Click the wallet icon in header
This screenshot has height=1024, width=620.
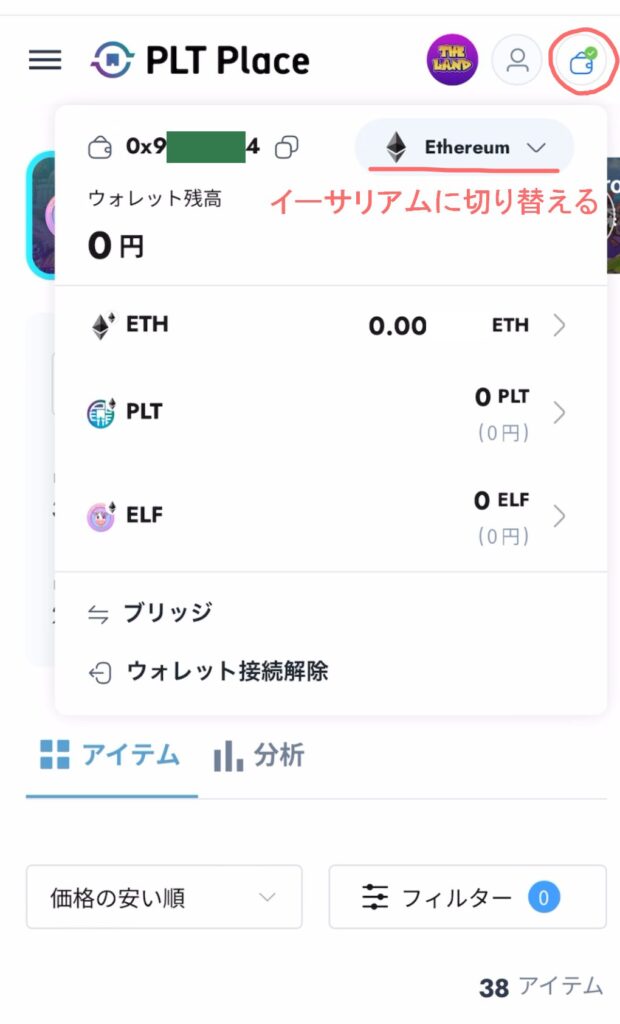(581, 61)
